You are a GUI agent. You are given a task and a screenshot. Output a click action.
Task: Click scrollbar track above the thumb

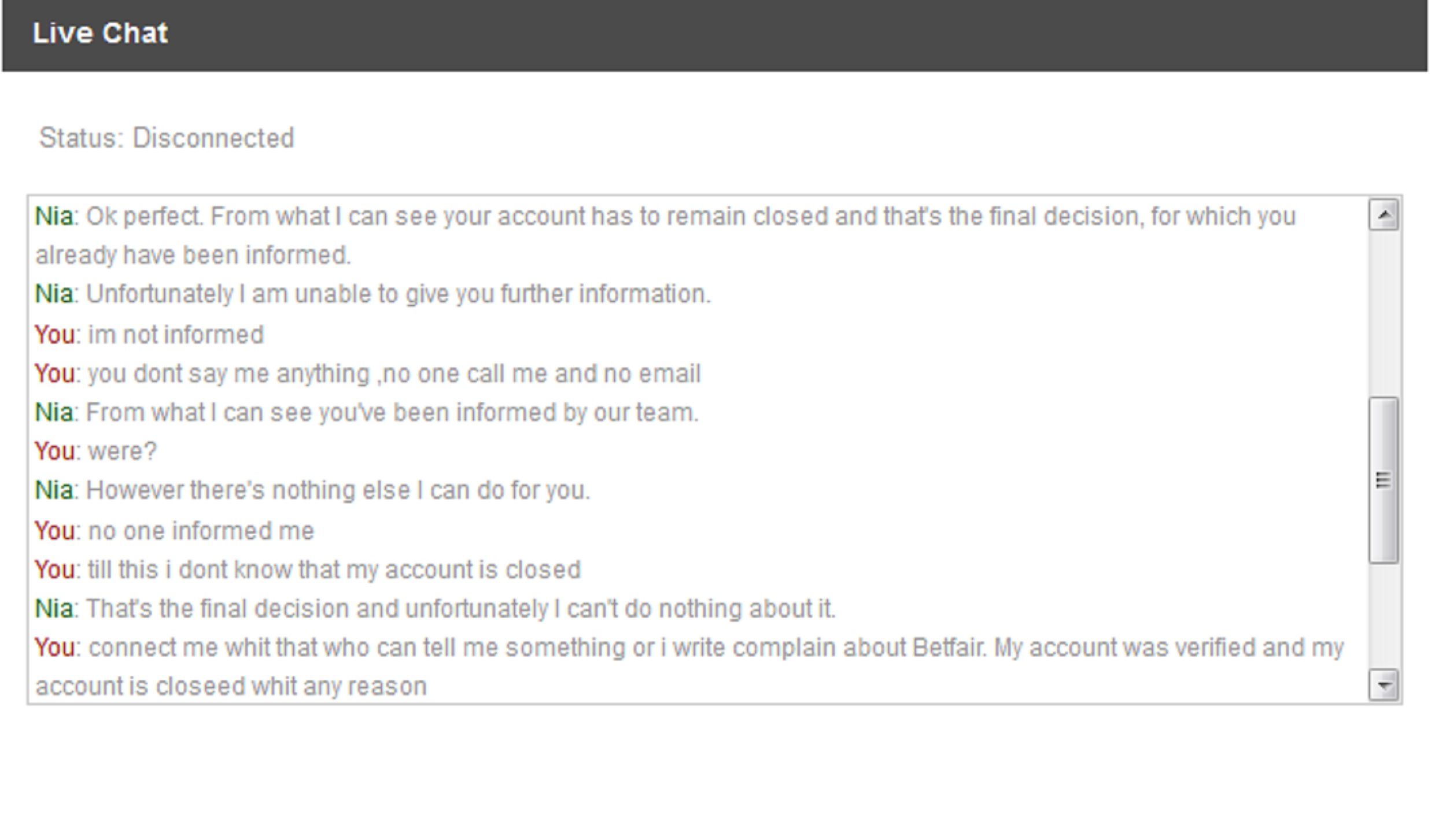1383,313
